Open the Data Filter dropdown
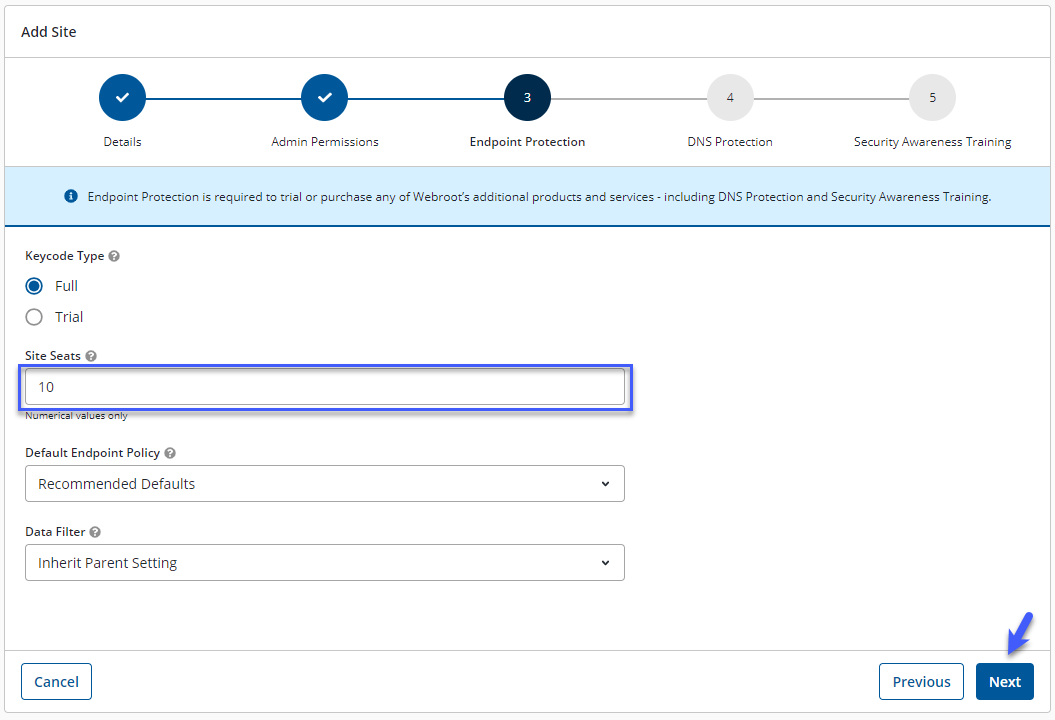This screenshot has height=720, width=1055. 324,563
